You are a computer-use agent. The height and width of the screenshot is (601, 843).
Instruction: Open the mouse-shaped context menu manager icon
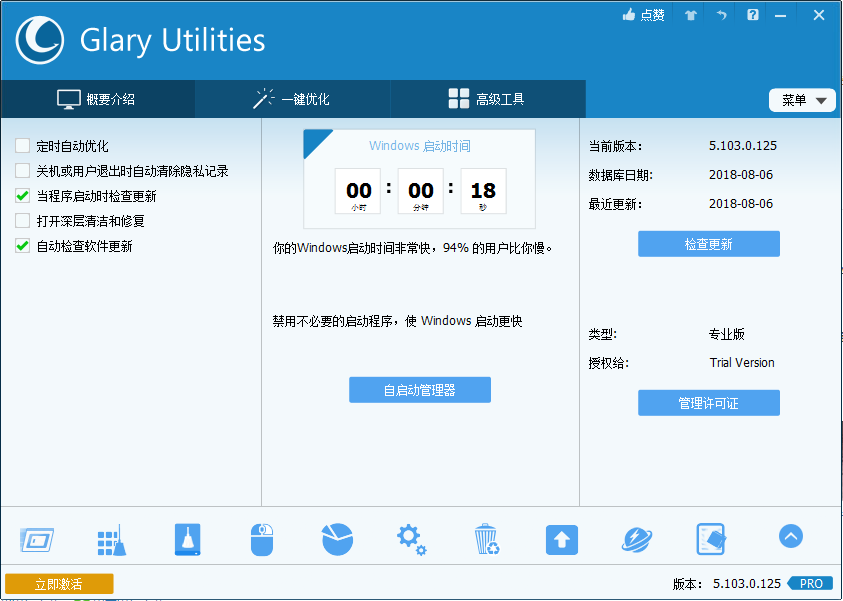[262, 539]
